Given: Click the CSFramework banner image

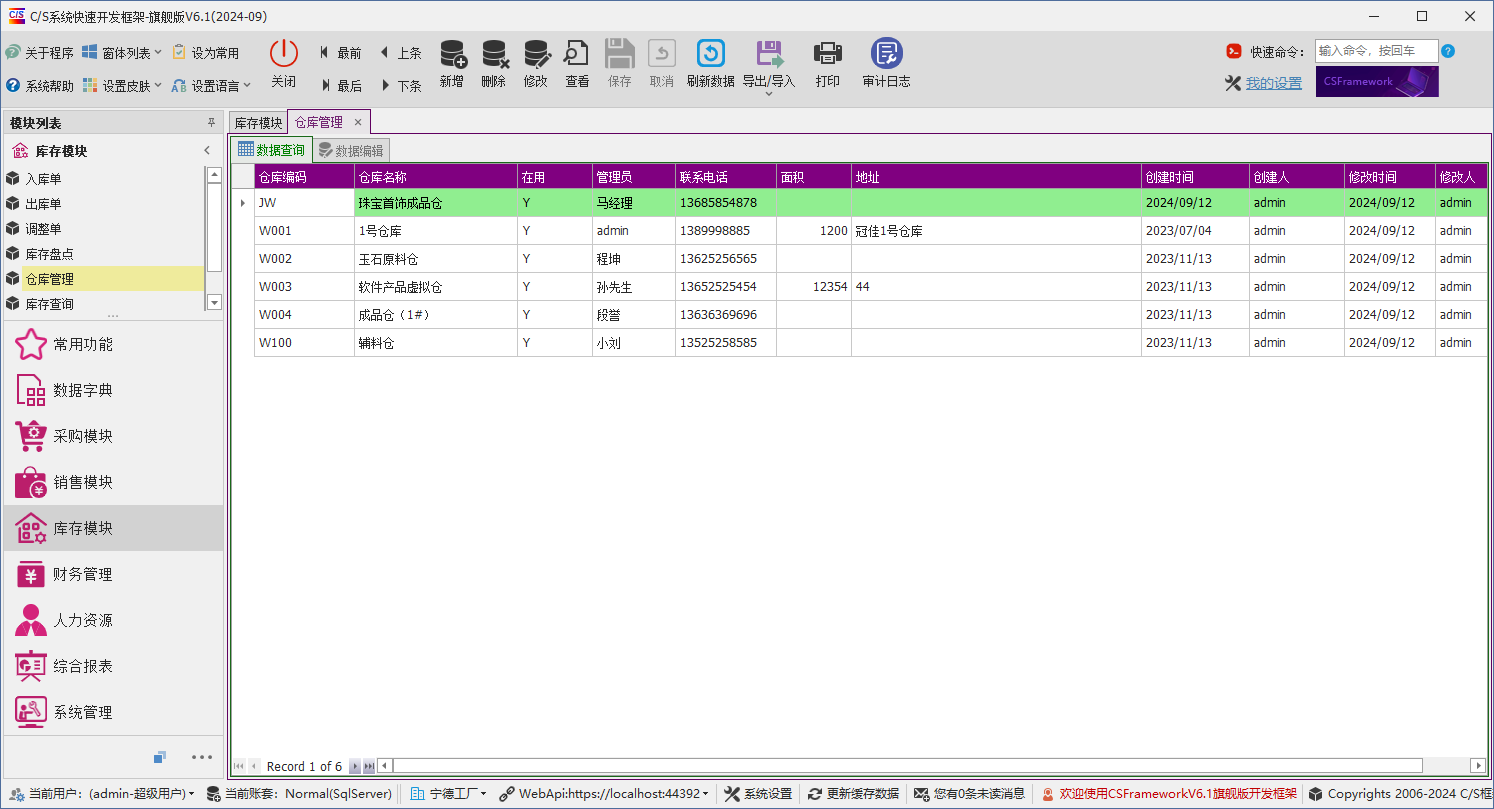Looking at the screenshot, I should tap(1377, 82).
